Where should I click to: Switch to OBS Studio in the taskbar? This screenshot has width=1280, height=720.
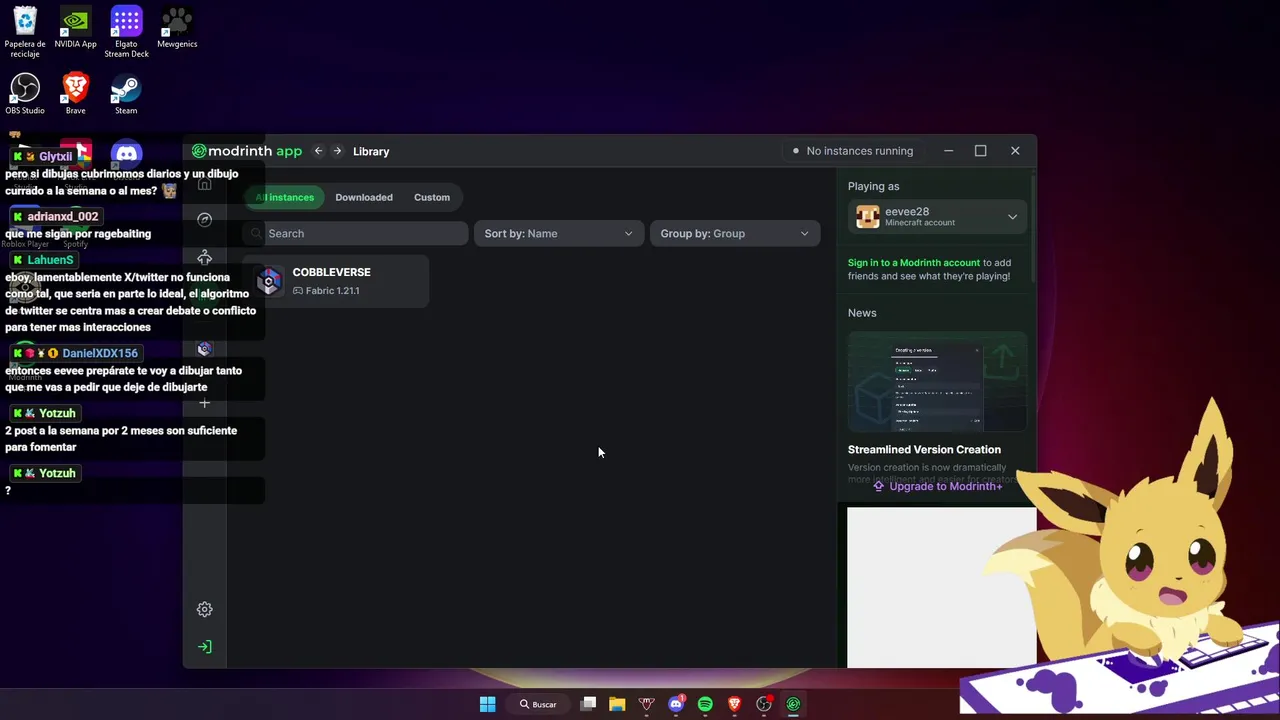coord(764,704)
